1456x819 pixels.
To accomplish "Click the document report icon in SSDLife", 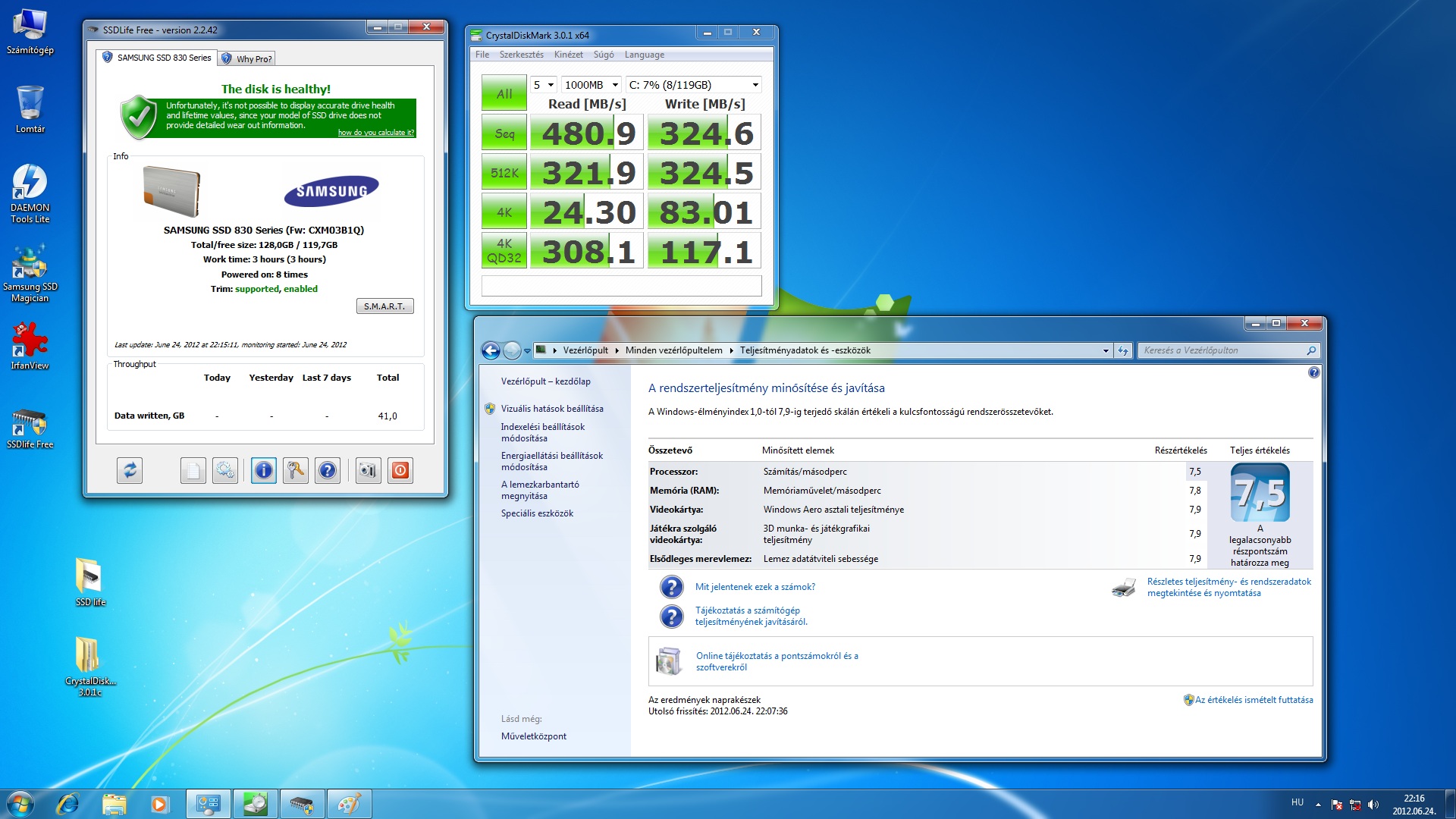I will tap(193, 471).
